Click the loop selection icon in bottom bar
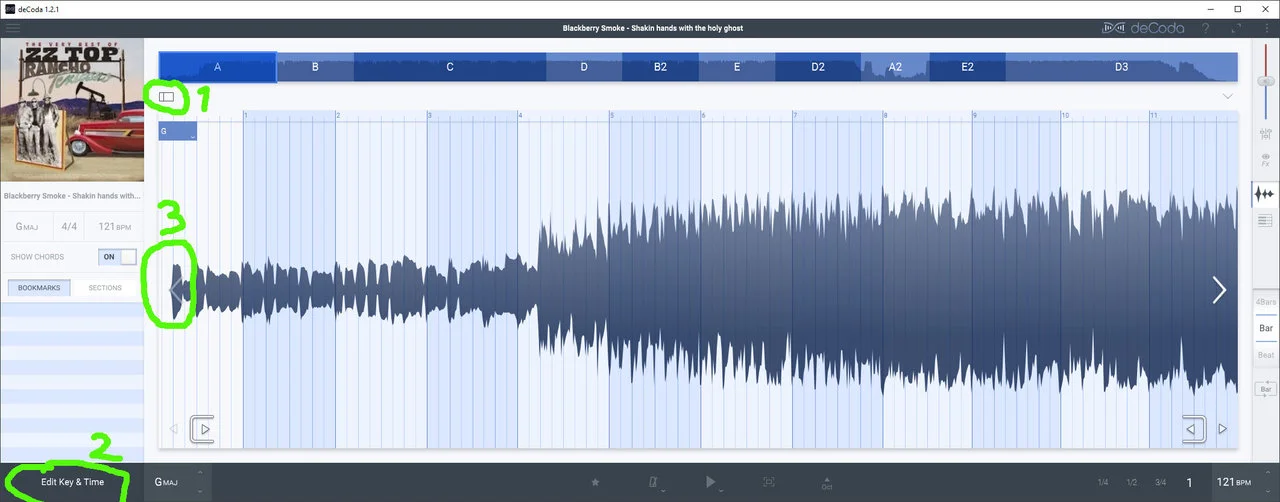The image size is (1280, 502). pyautogui.click(x=768, y=482)
